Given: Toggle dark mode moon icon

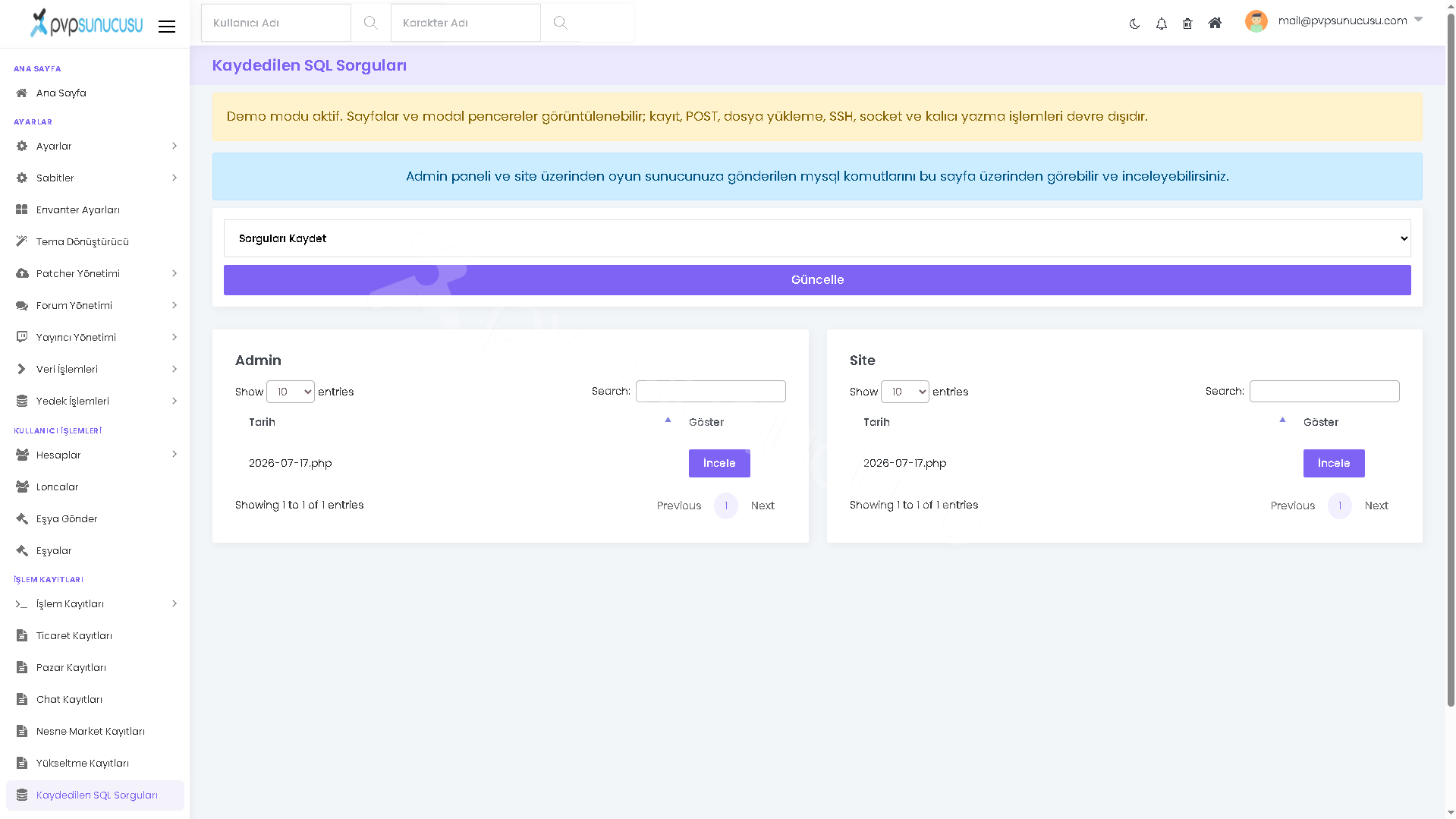Looking at the screenshot, I should click(x=1134, y=24).
